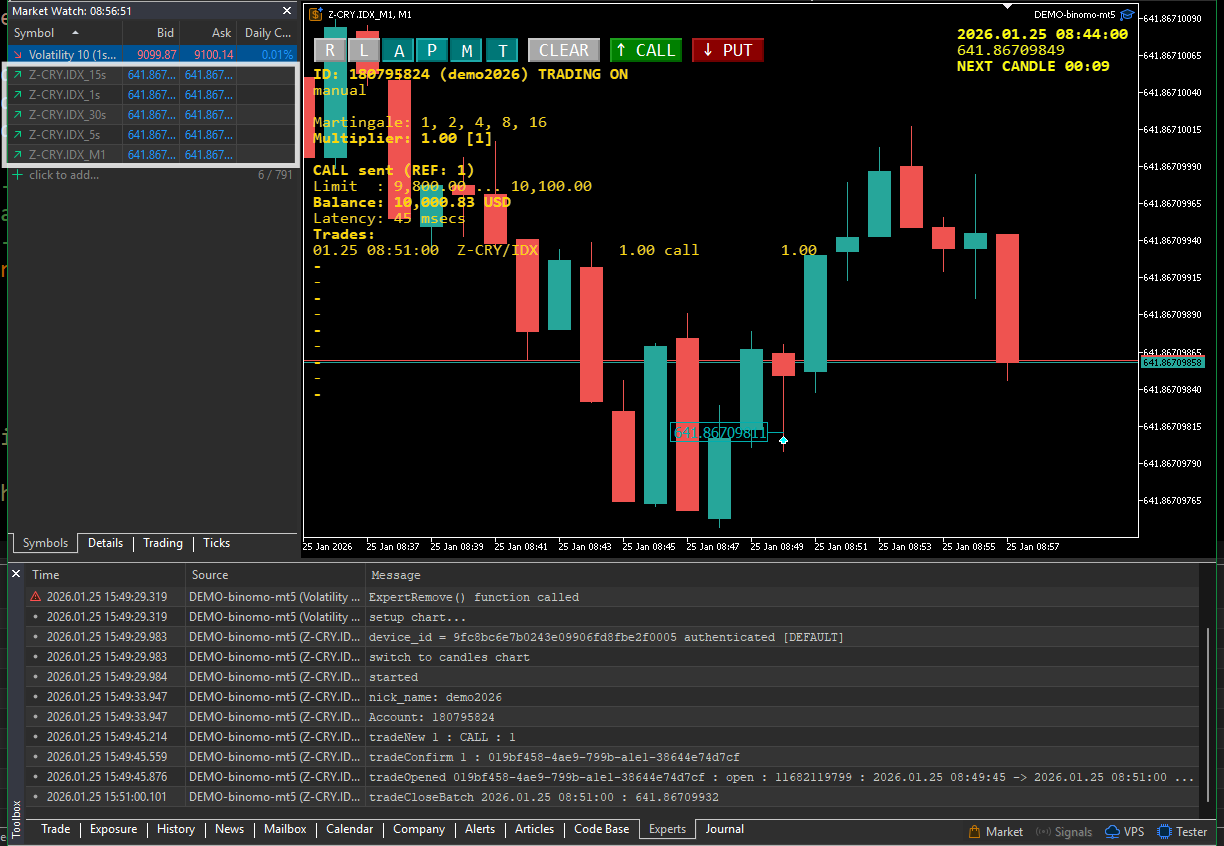Screen dimensions: 1224x846
Task: Open the VPS cloud icon in the Toolbox bar
Action: (1112, 832)
